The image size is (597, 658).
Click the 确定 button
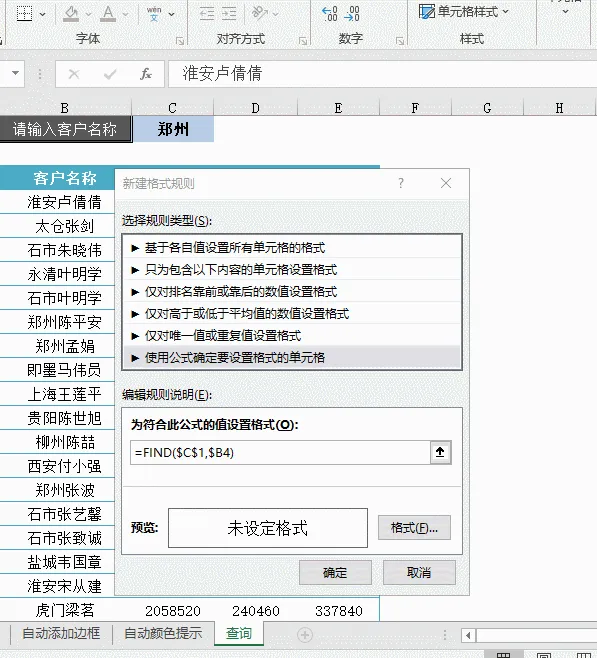(x=335, y=572)
